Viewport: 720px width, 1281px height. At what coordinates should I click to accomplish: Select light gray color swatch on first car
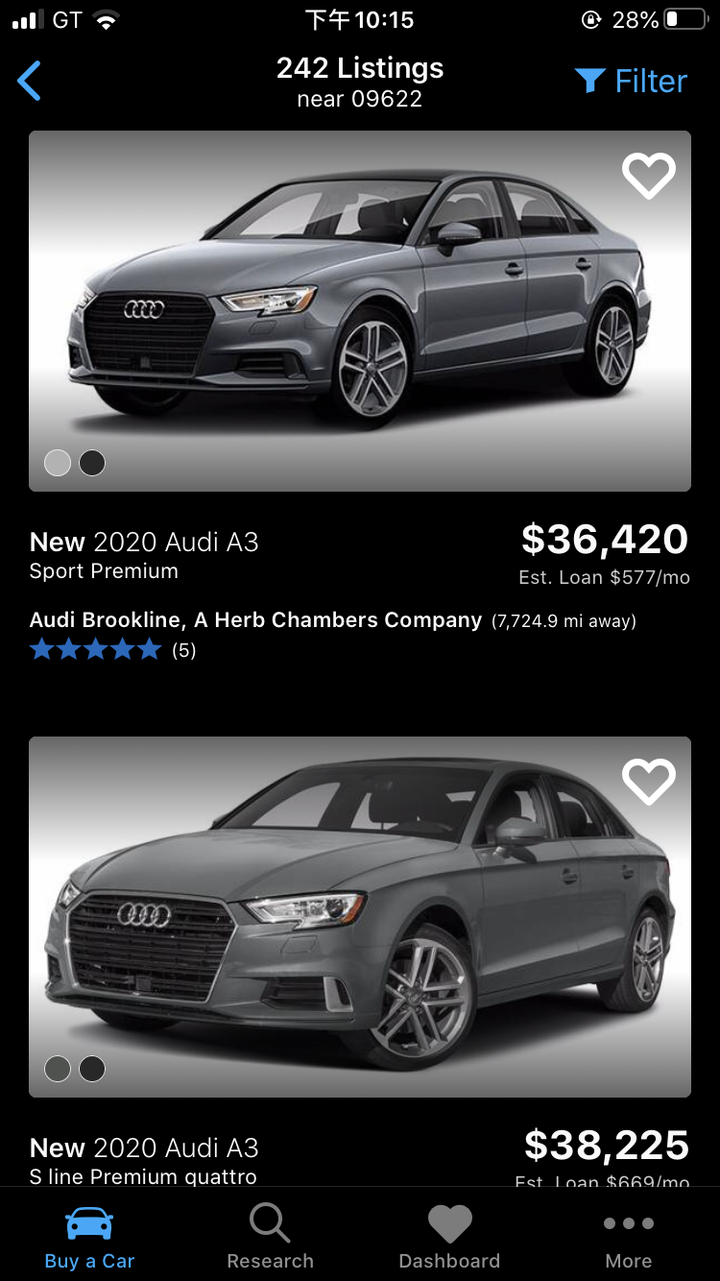pos(58,462)
